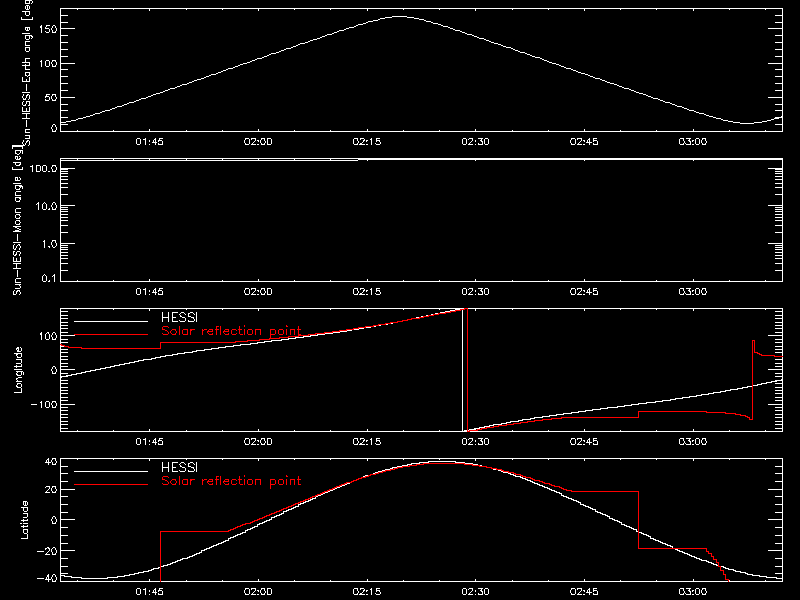Select 01:45 label under the Sun-HESSI-Earth plot
This screenshot has width=800, height=600.
pos(149,142)
